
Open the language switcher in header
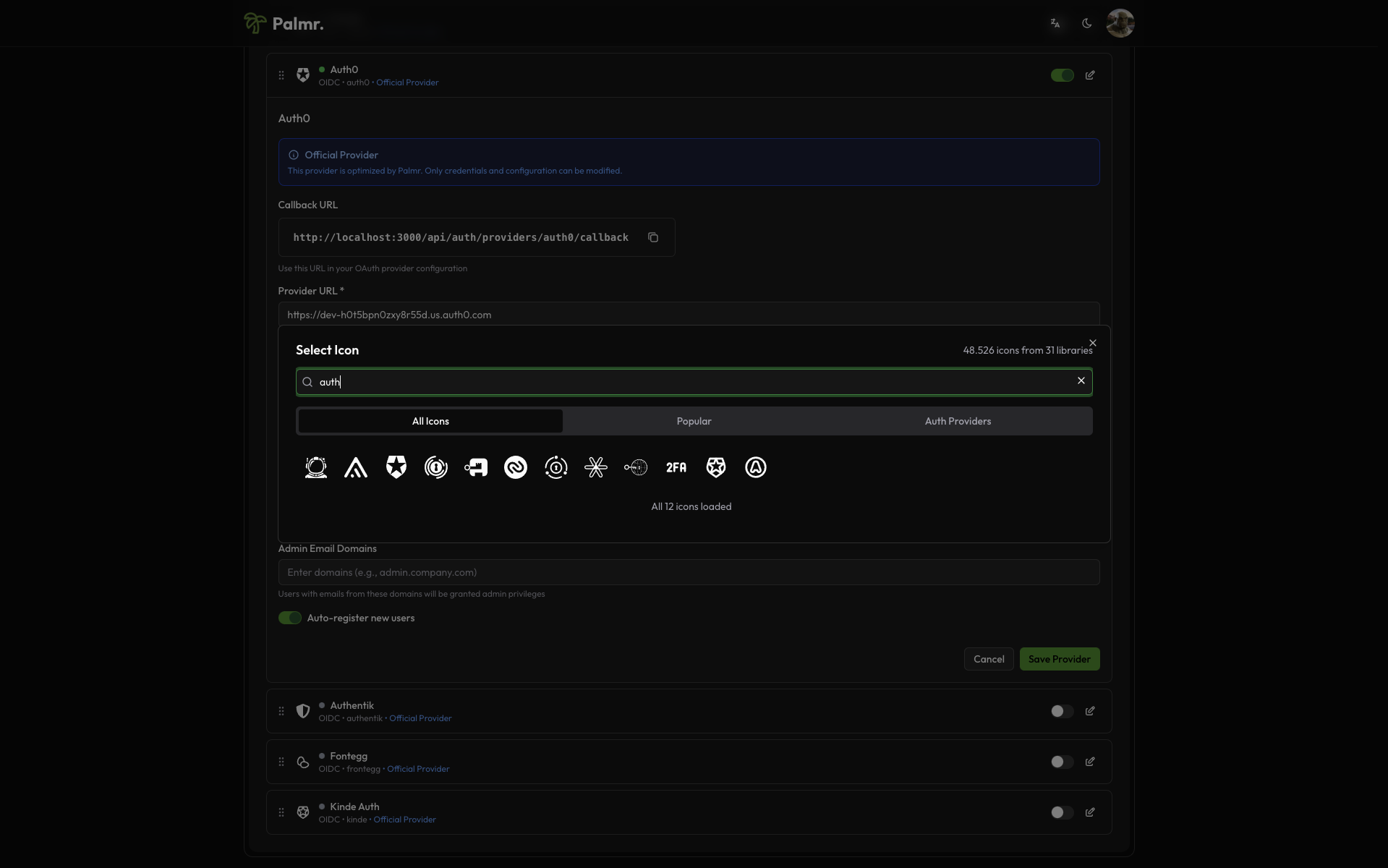(1055, 23)
